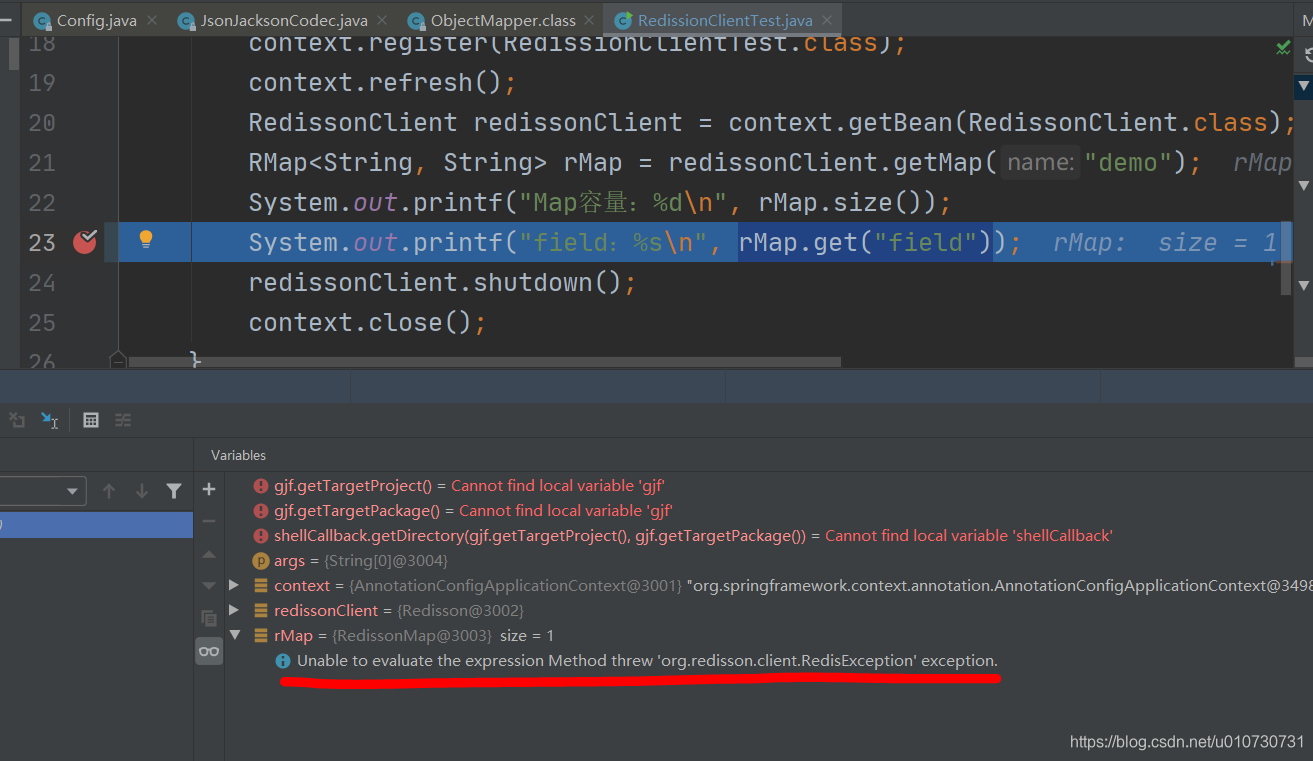Click the intention lightbulb on line 23
Image resolution: width=1313 pixels, height=761 pixels.
pos(145,240)
